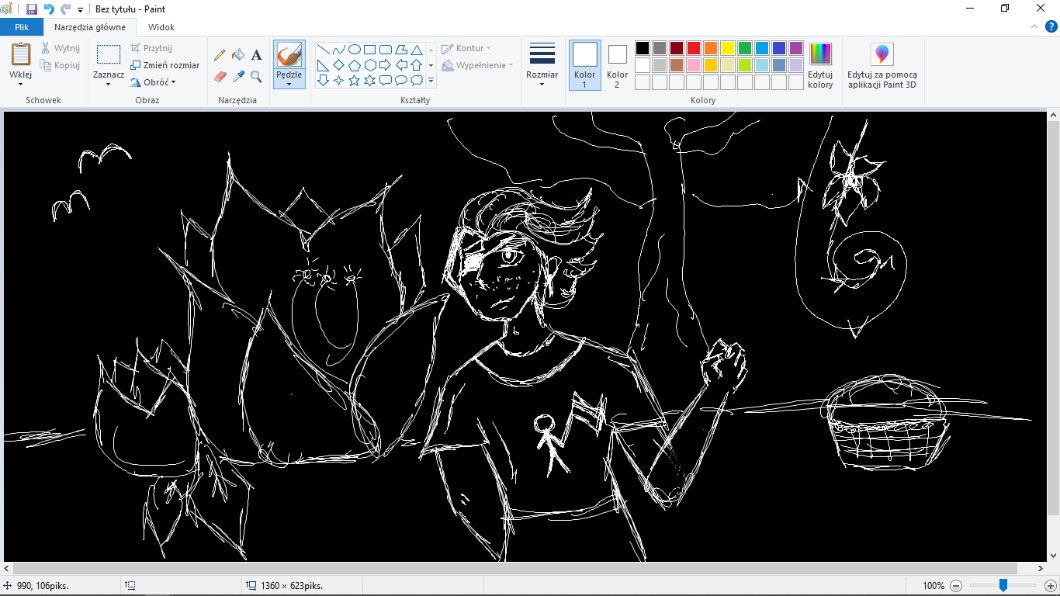This screenshot has width=1060, height=596.
Task: Select Kolor 2 as active color
Action: tap(617, 66)
